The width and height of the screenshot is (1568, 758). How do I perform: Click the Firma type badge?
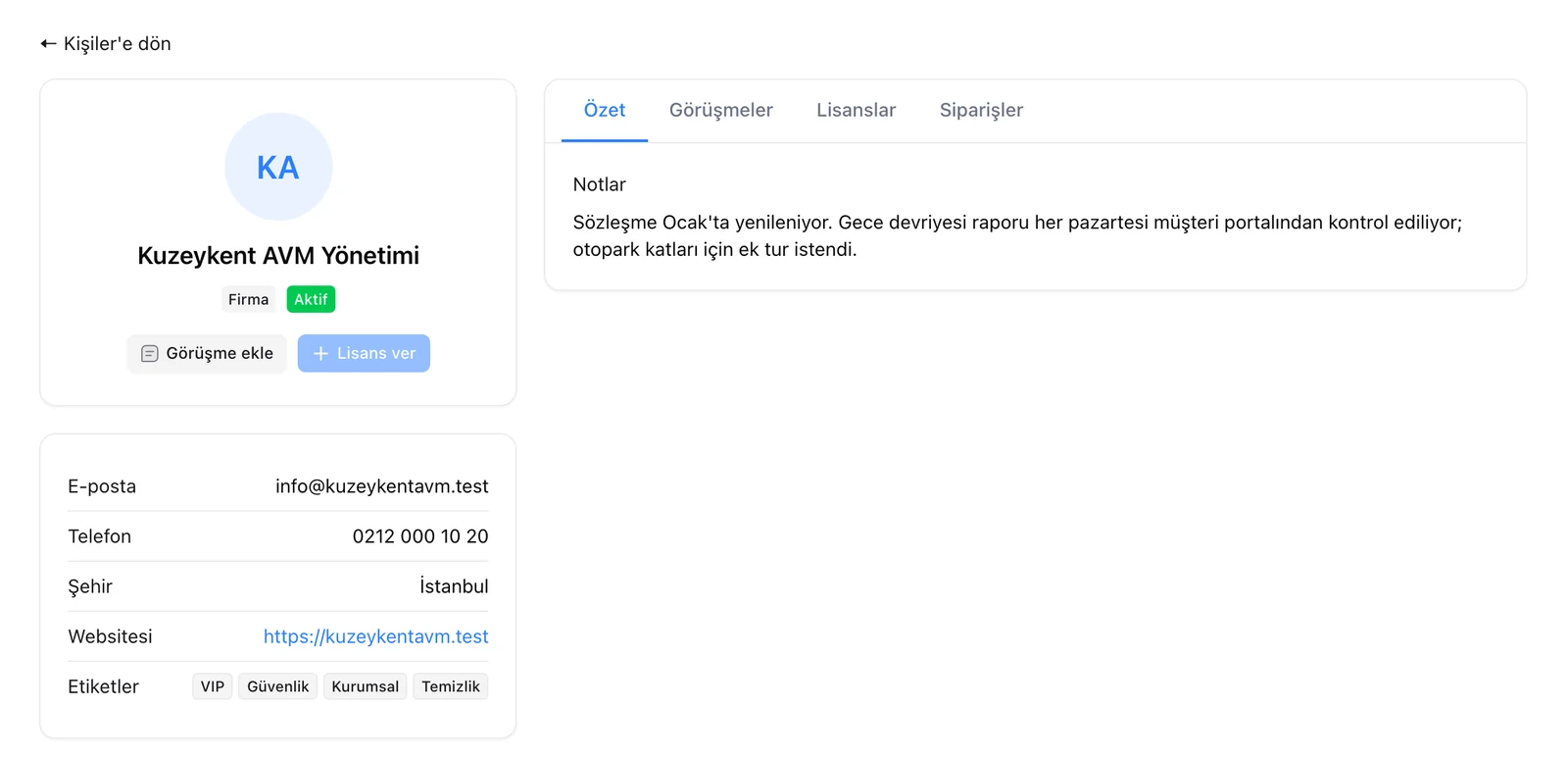point(249,299)
